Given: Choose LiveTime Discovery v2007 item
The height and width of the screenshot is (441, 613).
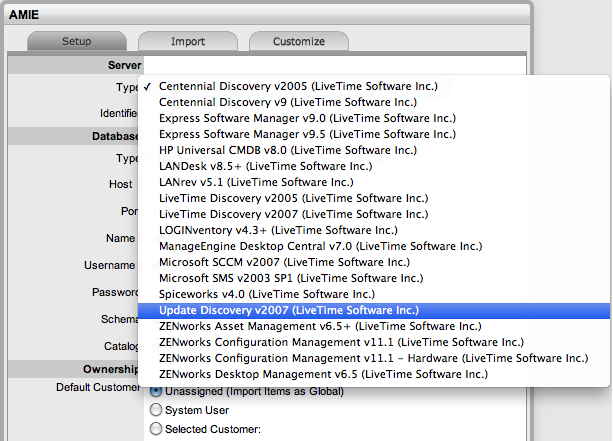Looking at the screenshot, I should [x=289, y=214].
